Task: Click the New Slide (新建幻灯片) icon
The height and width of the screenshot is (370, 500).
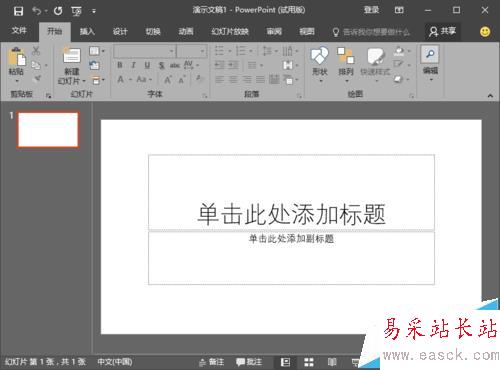Action: (72, 55)
